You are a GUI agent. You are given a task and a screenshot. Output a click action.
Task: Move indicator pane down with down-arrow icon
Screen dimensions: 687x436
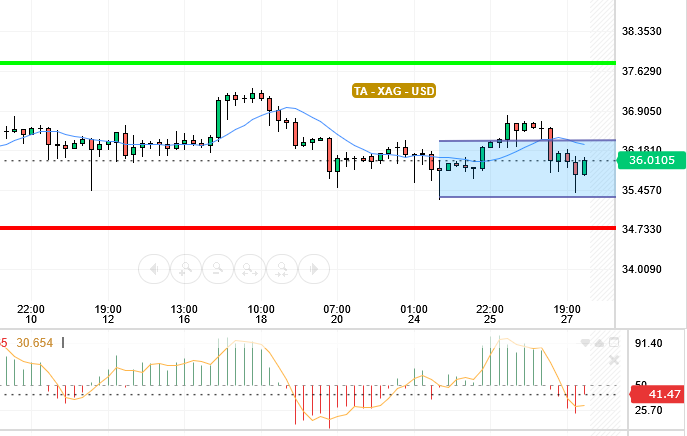coord(585,343)
